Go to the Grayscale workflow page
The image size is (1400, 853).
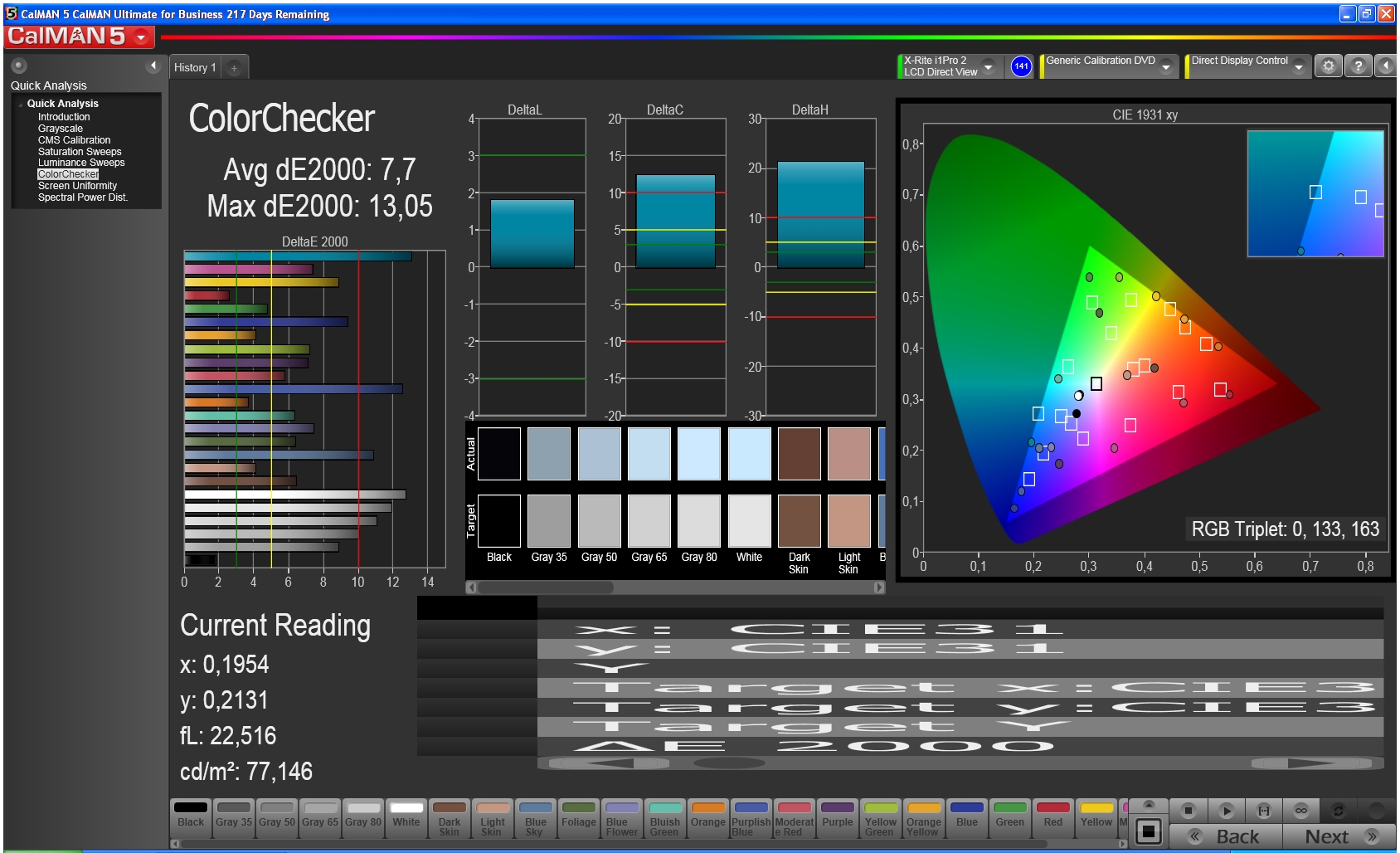[61, 129]
